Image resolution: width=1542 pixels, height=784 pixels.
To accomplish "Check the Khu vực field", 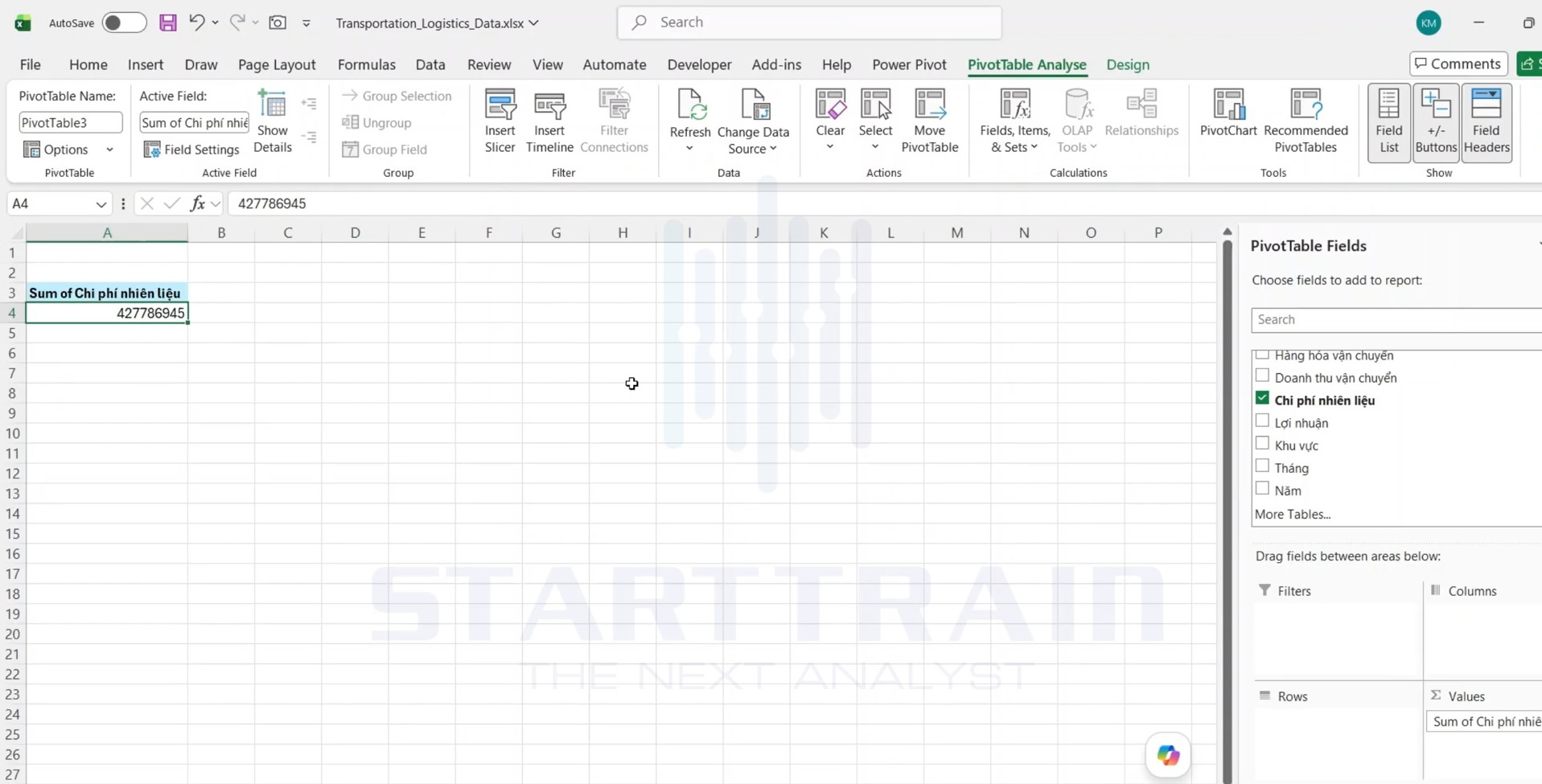I will 1262,444.
